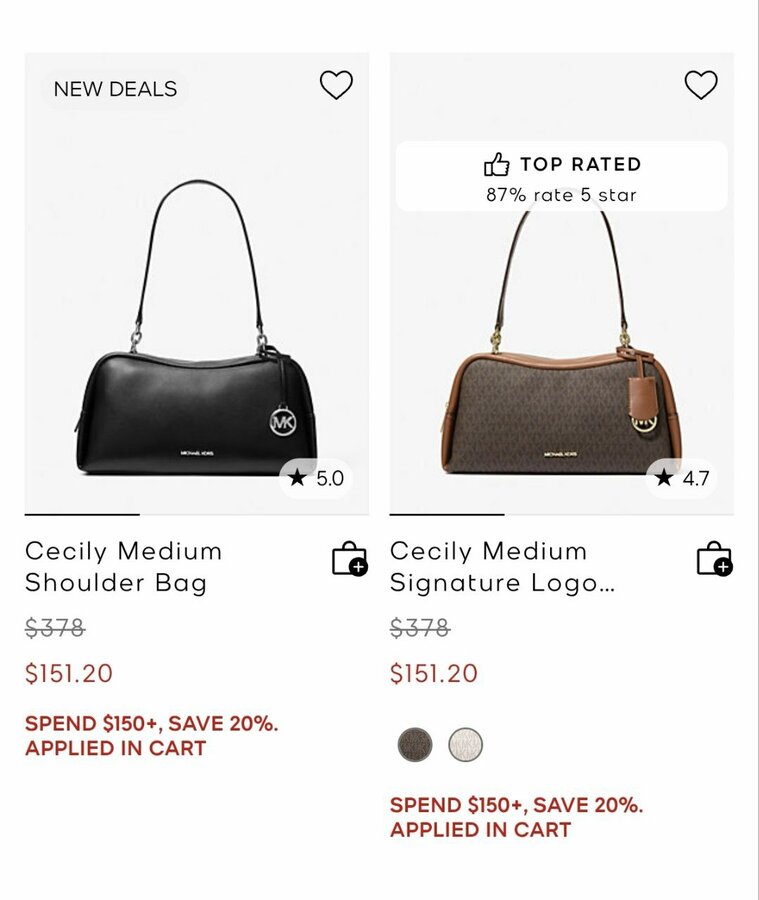Click the $151.20 price of black bag
Image resolution: width=759 pixels, height=900 pixels.
click(x=69, y=674)
